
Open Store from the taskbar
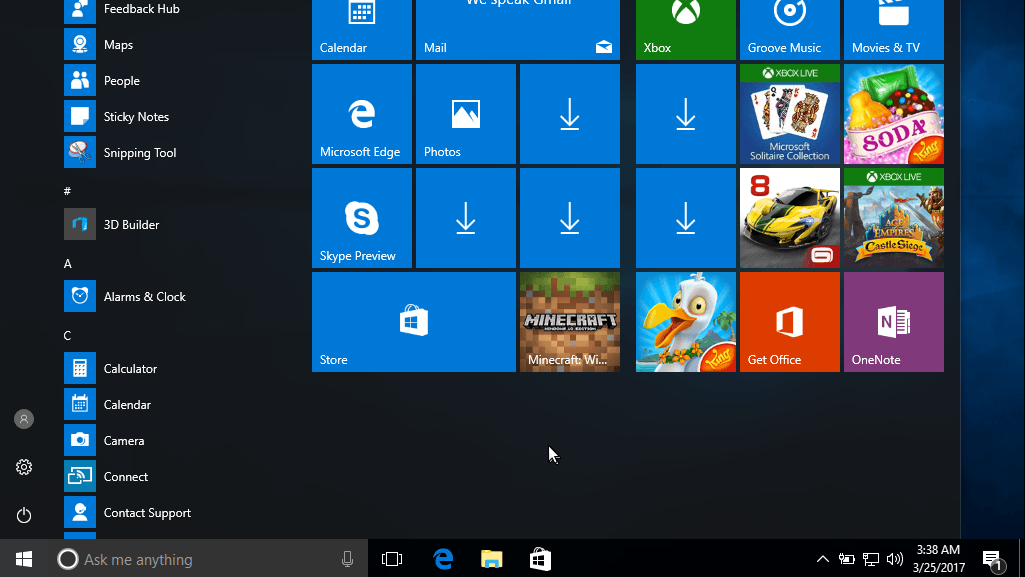[x=540, y=559]
